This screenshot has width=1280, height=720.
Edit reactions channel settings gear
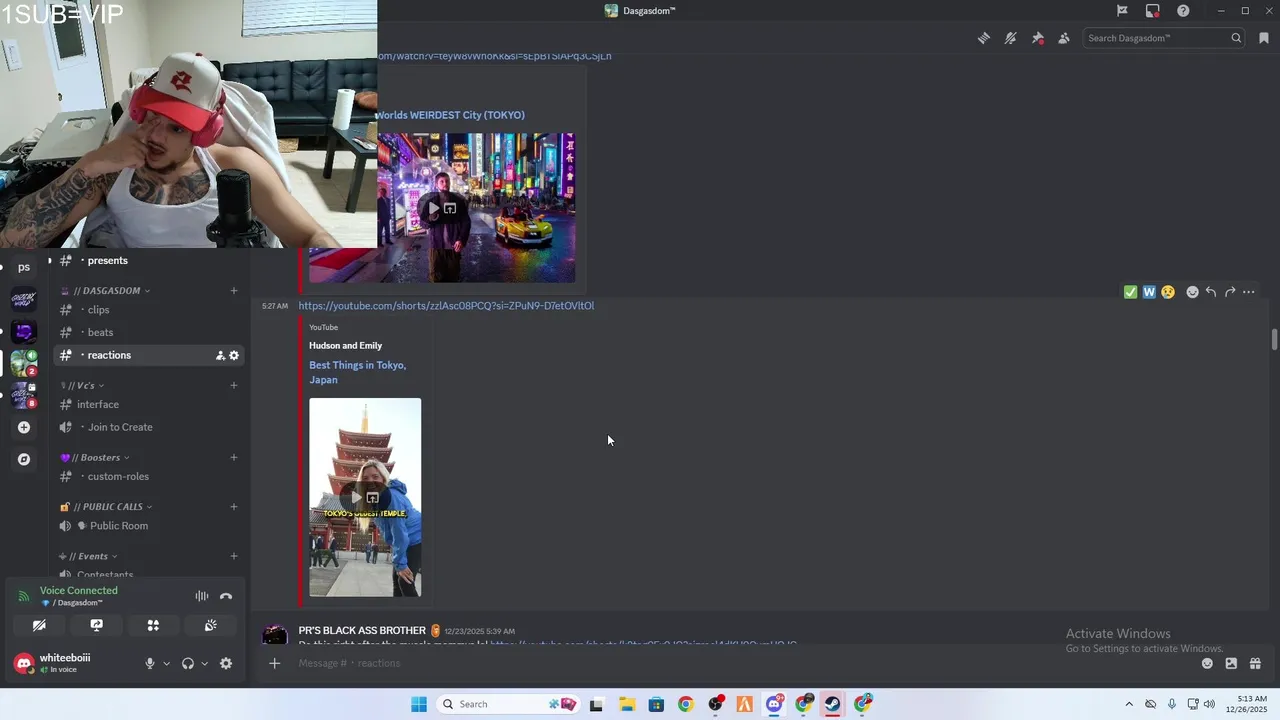(x=234, y=356)
